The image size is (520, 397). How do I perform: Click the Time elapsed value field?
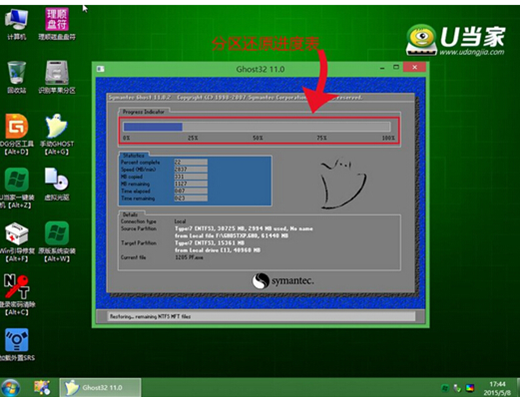click(x=191, y=191)
